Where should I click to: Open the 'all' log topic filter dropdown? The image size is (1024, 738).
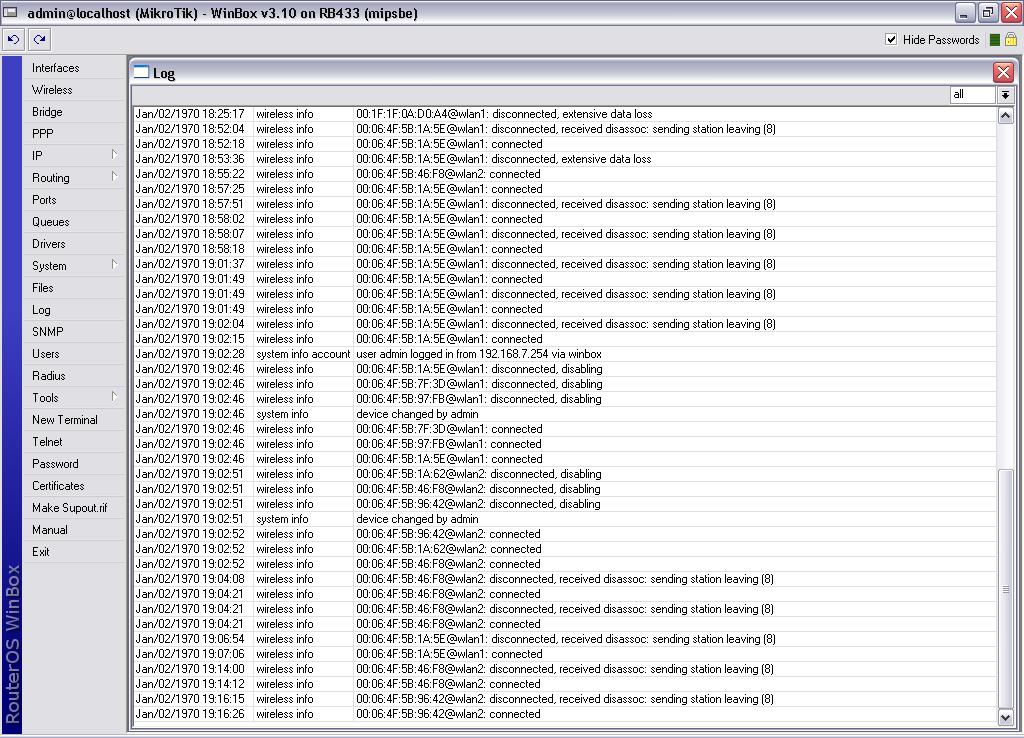pos(1005,95)
